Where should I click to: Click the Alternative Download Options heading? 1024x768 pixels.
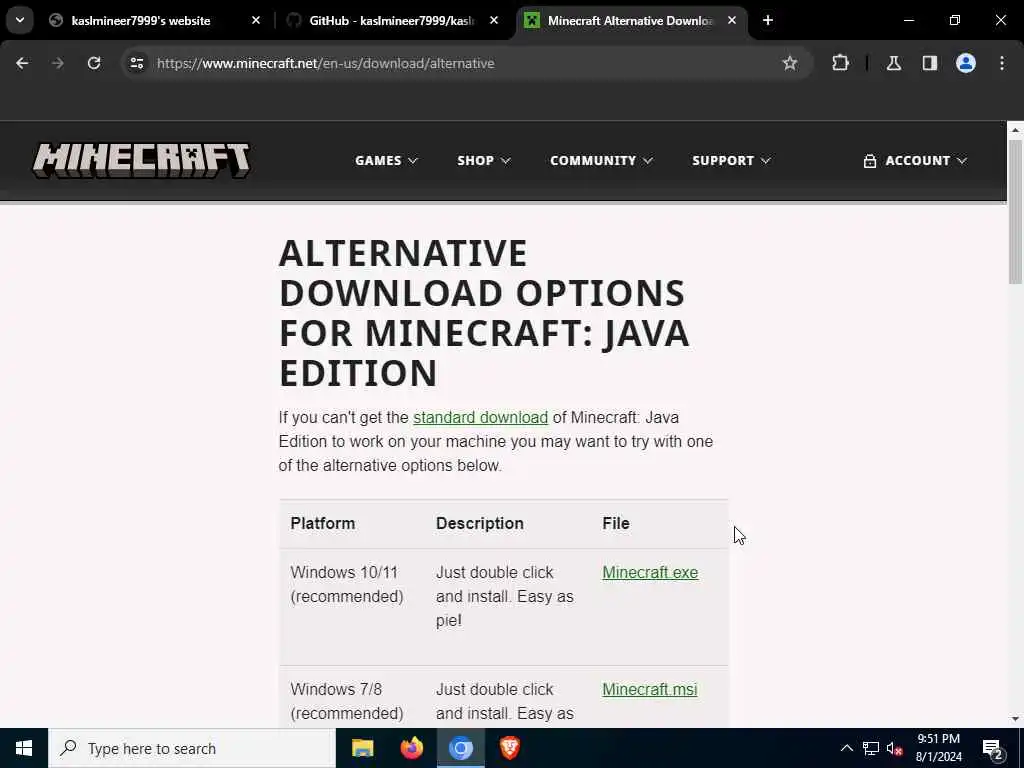point(484,313)
